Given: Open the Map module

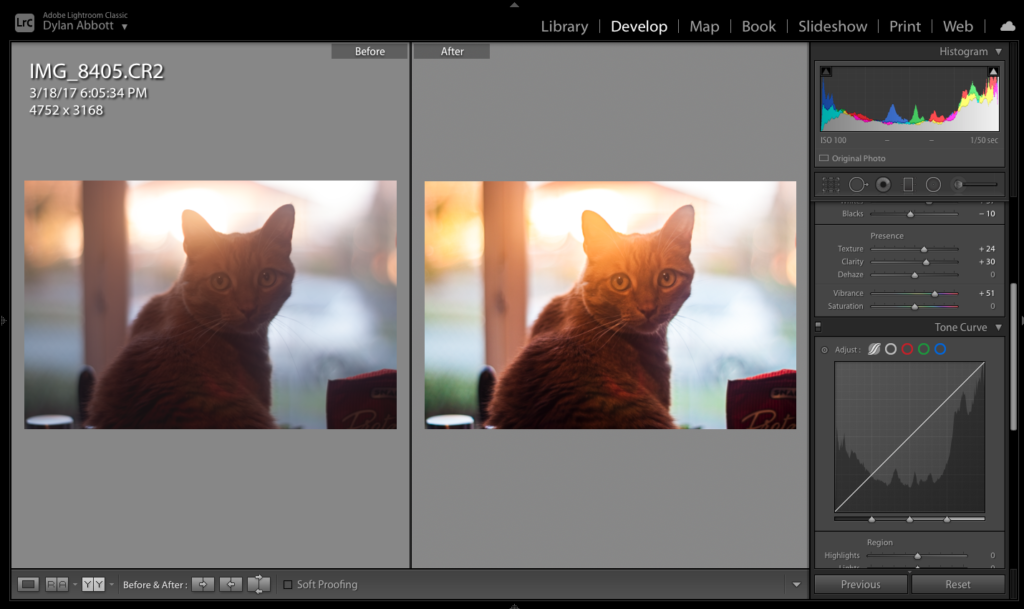Looking at the screenshot, I should [x=704, y=26].
